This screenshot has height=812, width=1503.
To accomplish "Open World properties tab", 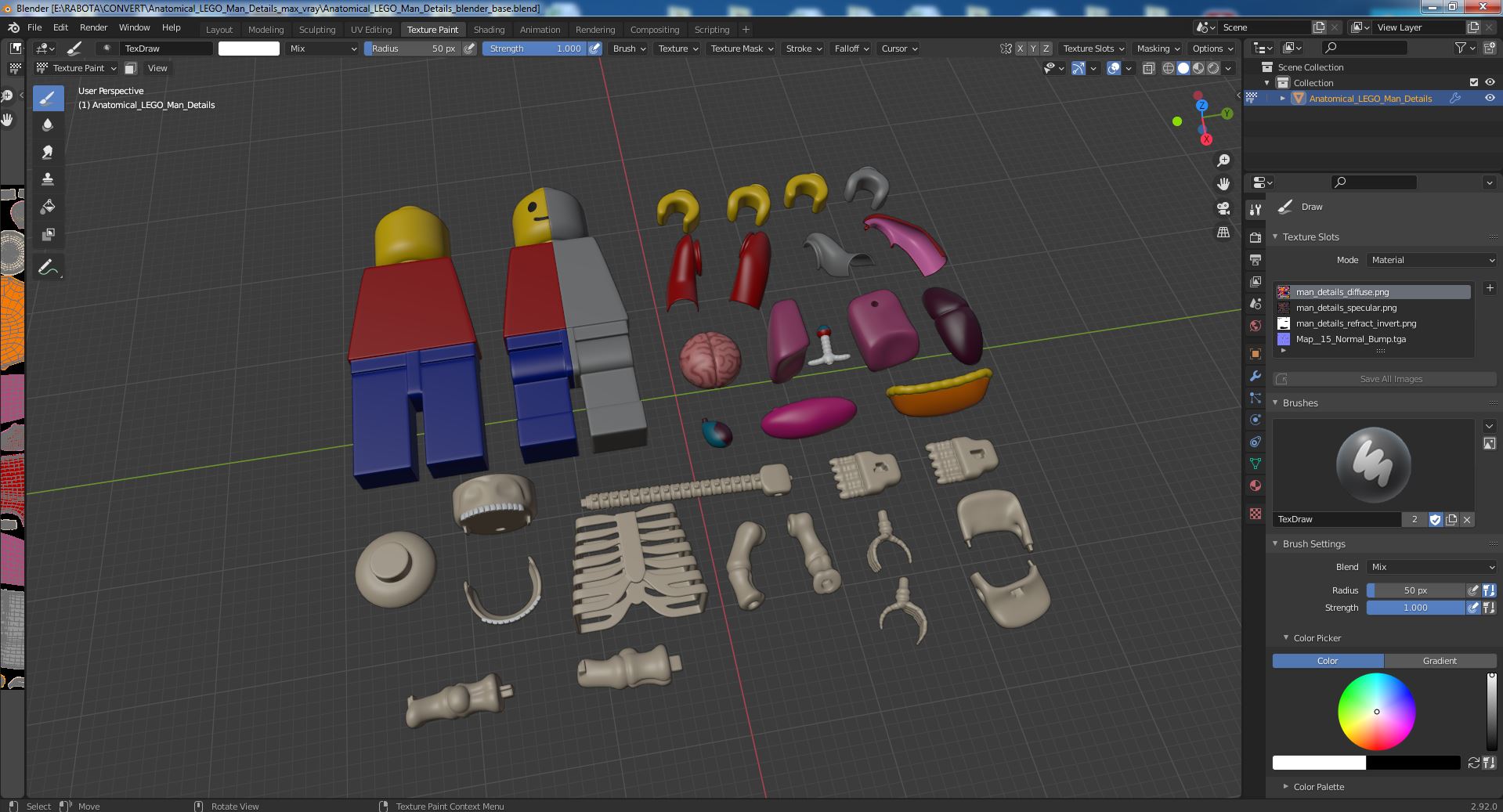I will coord(1256,326).
